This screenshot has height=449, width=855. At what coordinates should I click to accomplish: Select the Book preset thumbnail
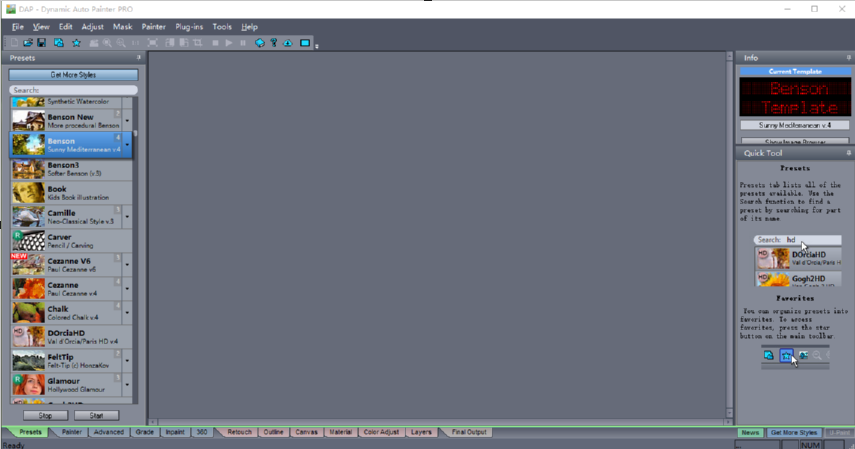point(28,193)
